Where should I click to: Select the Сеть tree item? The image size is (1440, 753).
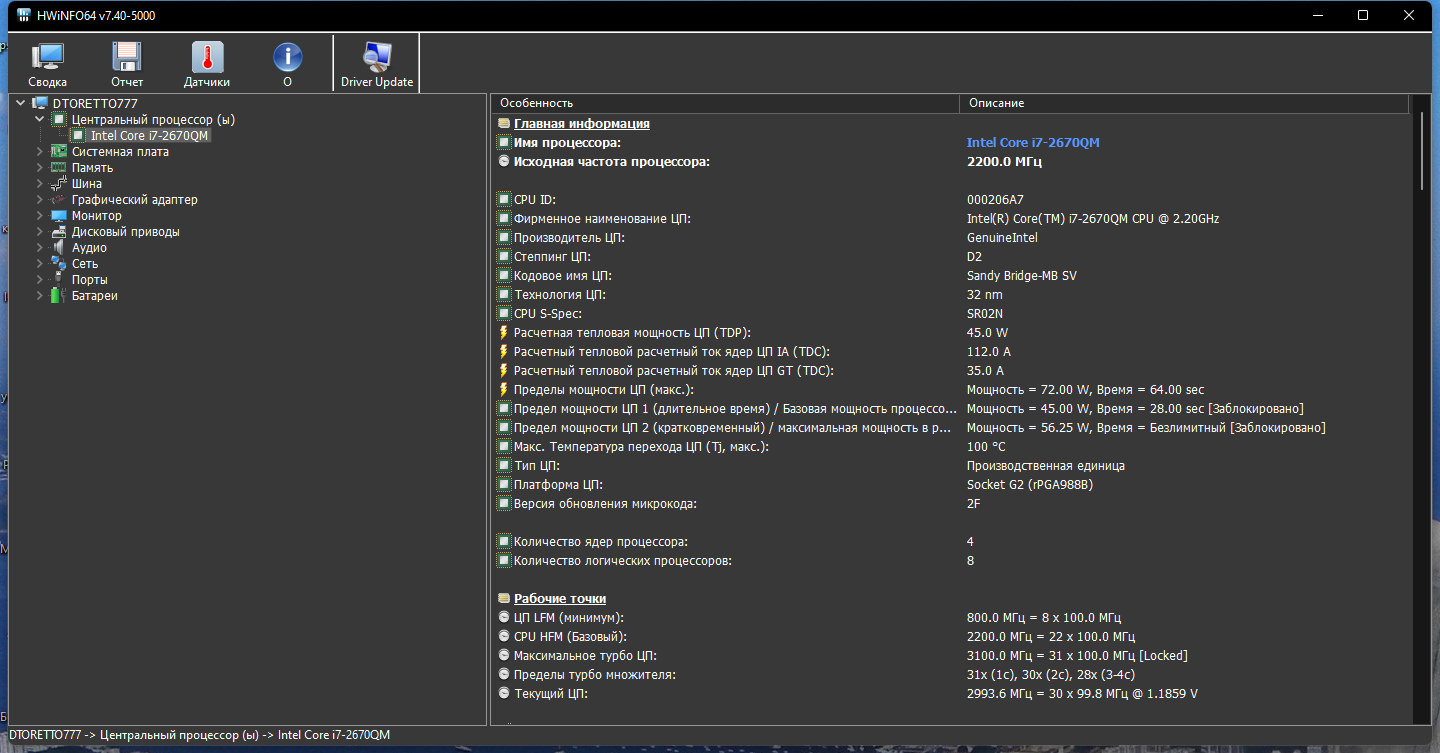pyautogui.click(x=85, y=264)
